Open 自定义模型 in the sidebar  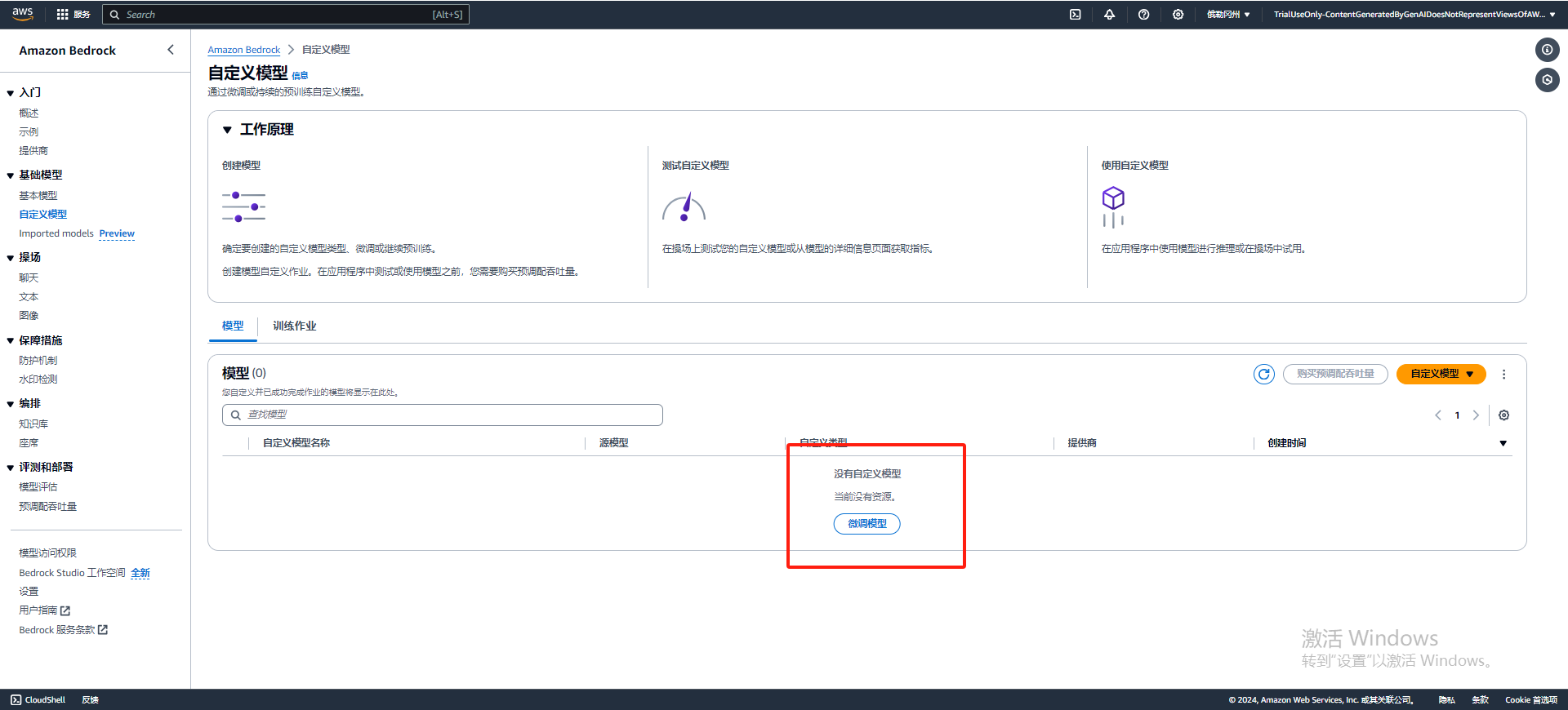pyautogui.click(x=43, y=215)
